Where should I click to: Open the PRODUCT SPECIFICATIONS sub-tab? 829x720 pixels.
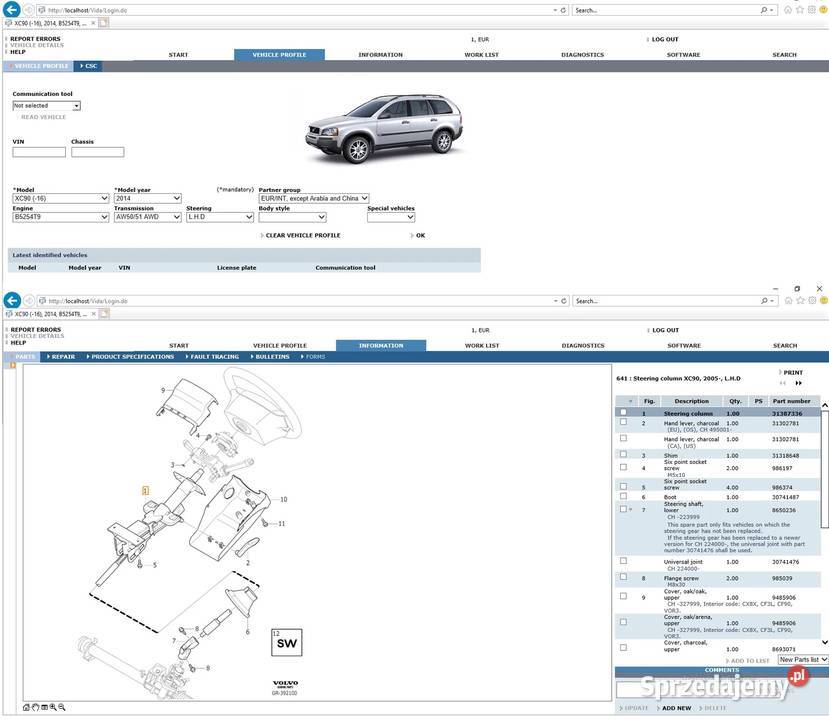[x=132, y=357]
